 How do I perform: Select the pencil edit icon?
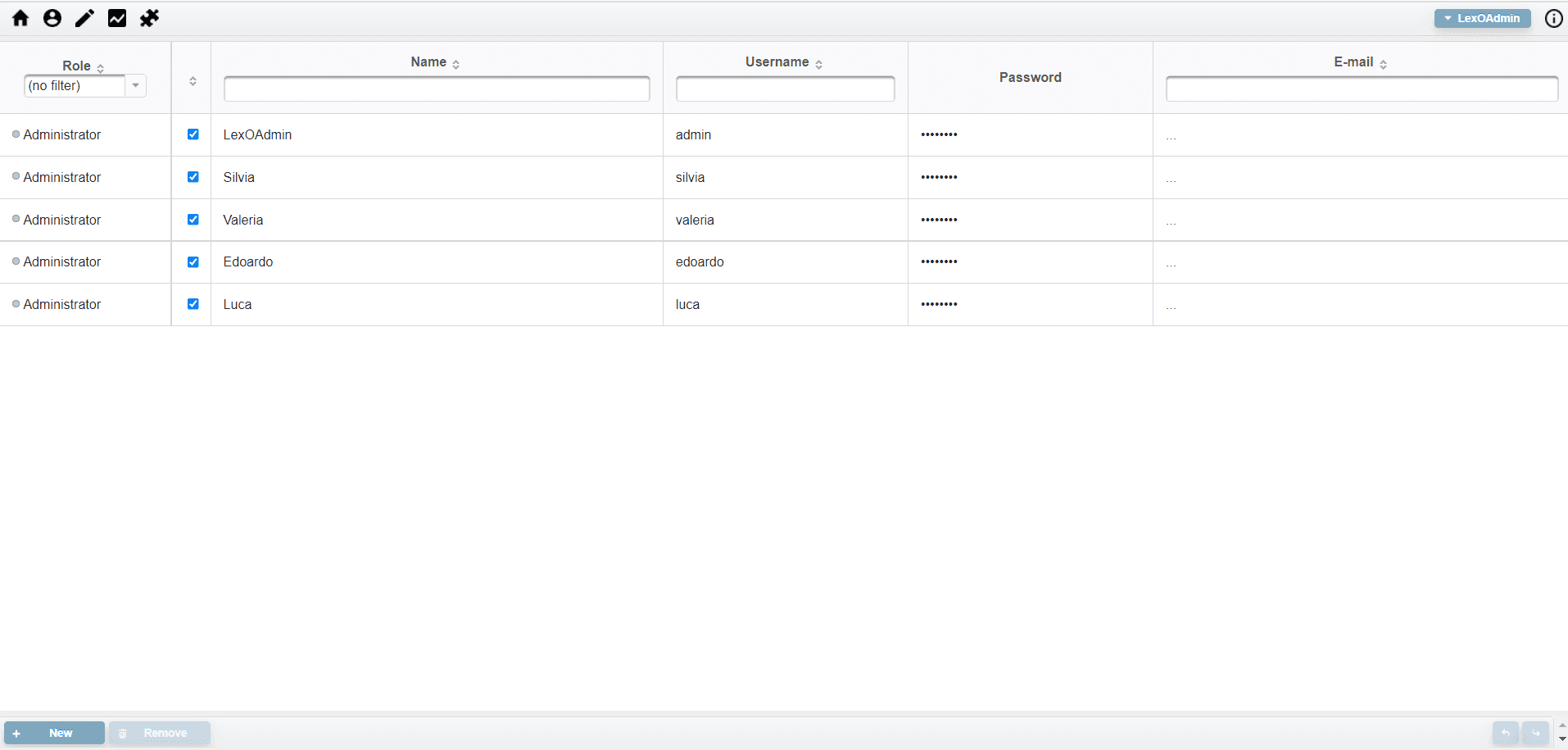pos(84,18)
